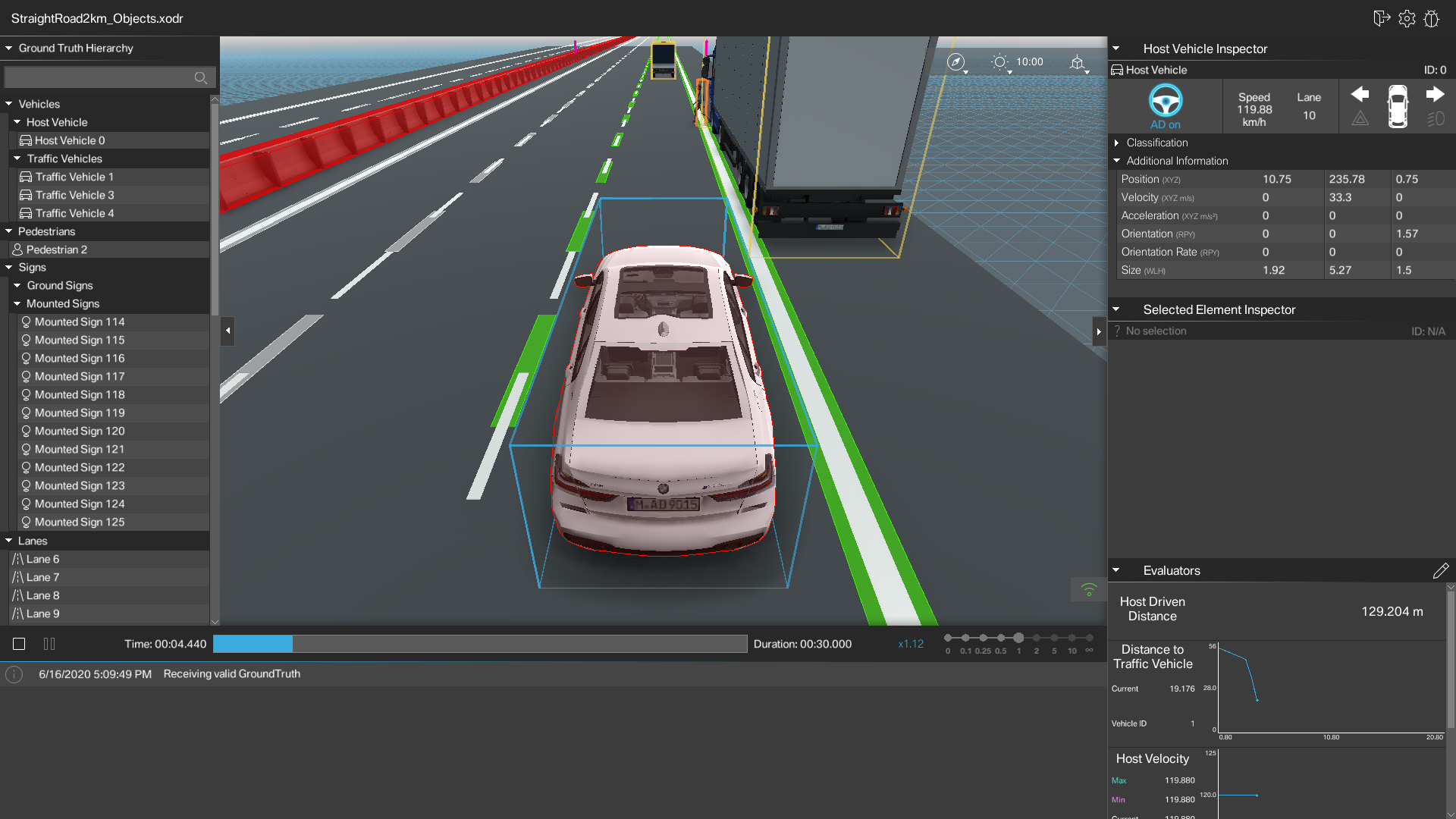Click the connection signal icon in the viewport

click(1089, 588)
